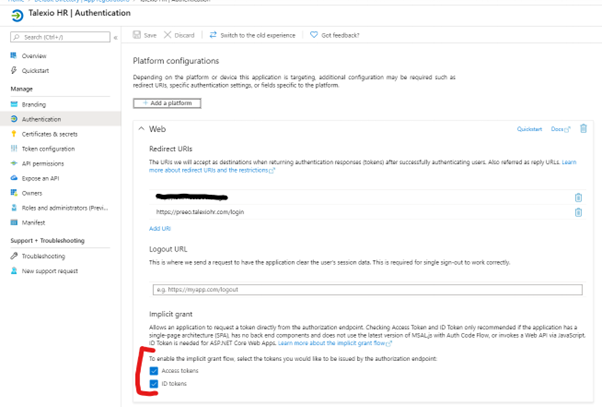
Task: Click the Discard button
Action: click(x=179, y=35)
